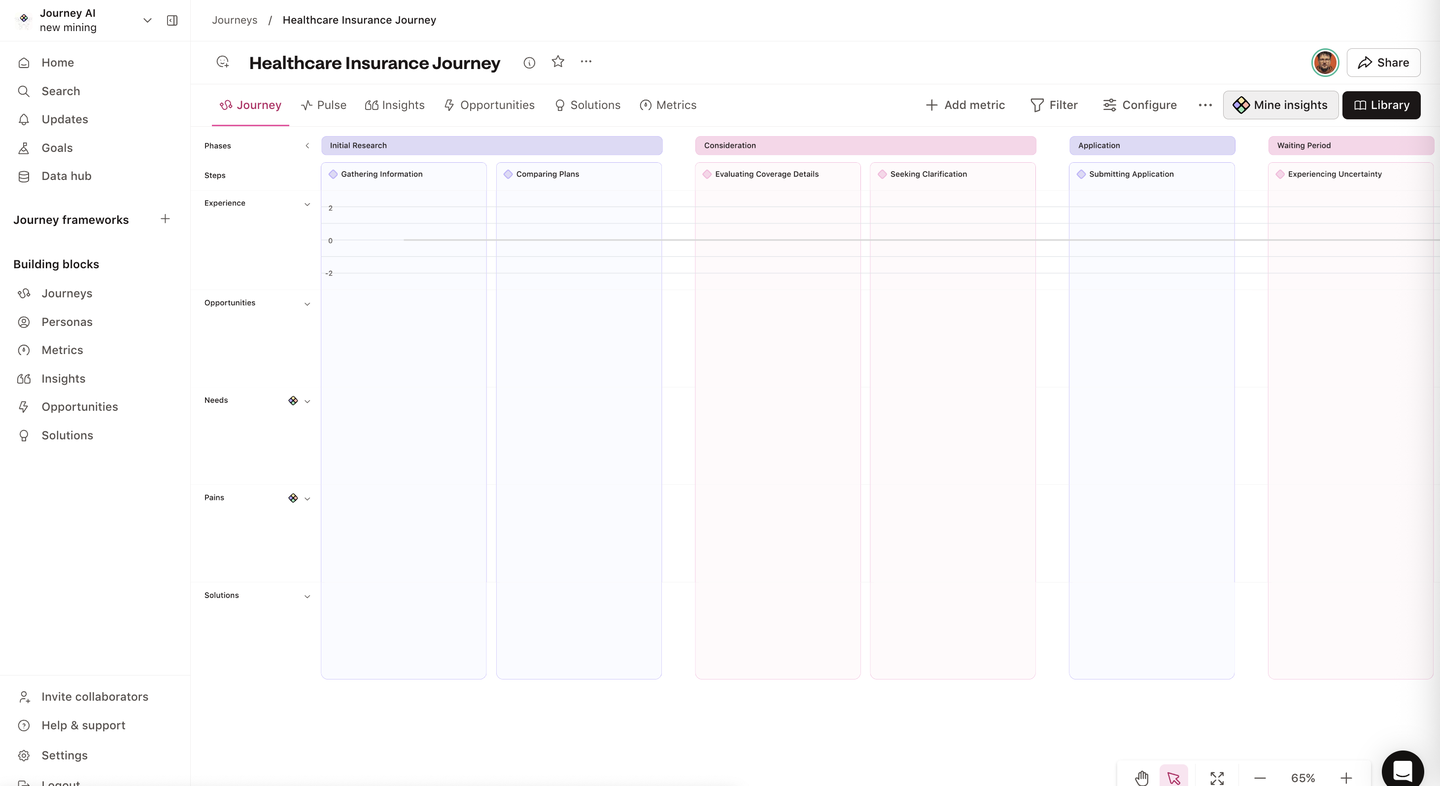Star the Healthcare Insurance Journey
1440x786 pixels.
558,62
